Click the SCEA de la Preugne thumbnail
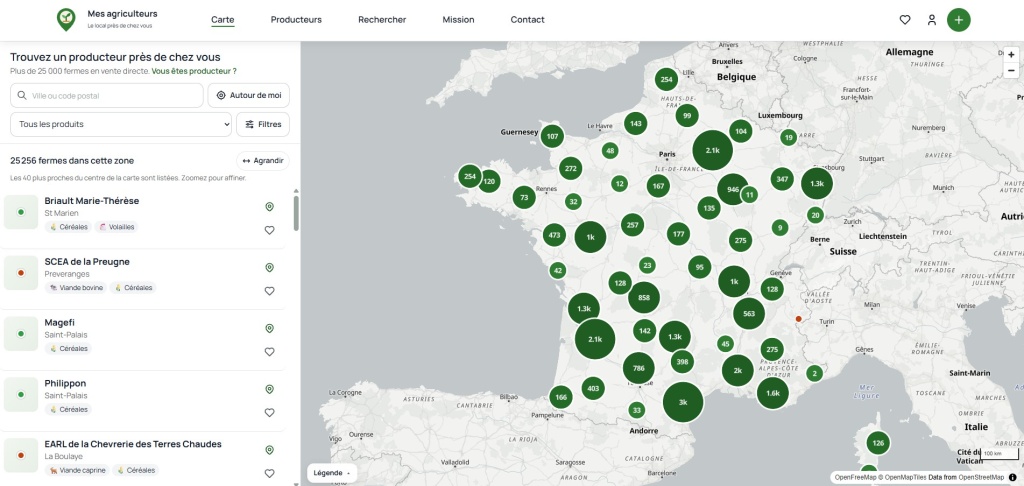Screen dimensions: 1024x486 click(21, 273)
